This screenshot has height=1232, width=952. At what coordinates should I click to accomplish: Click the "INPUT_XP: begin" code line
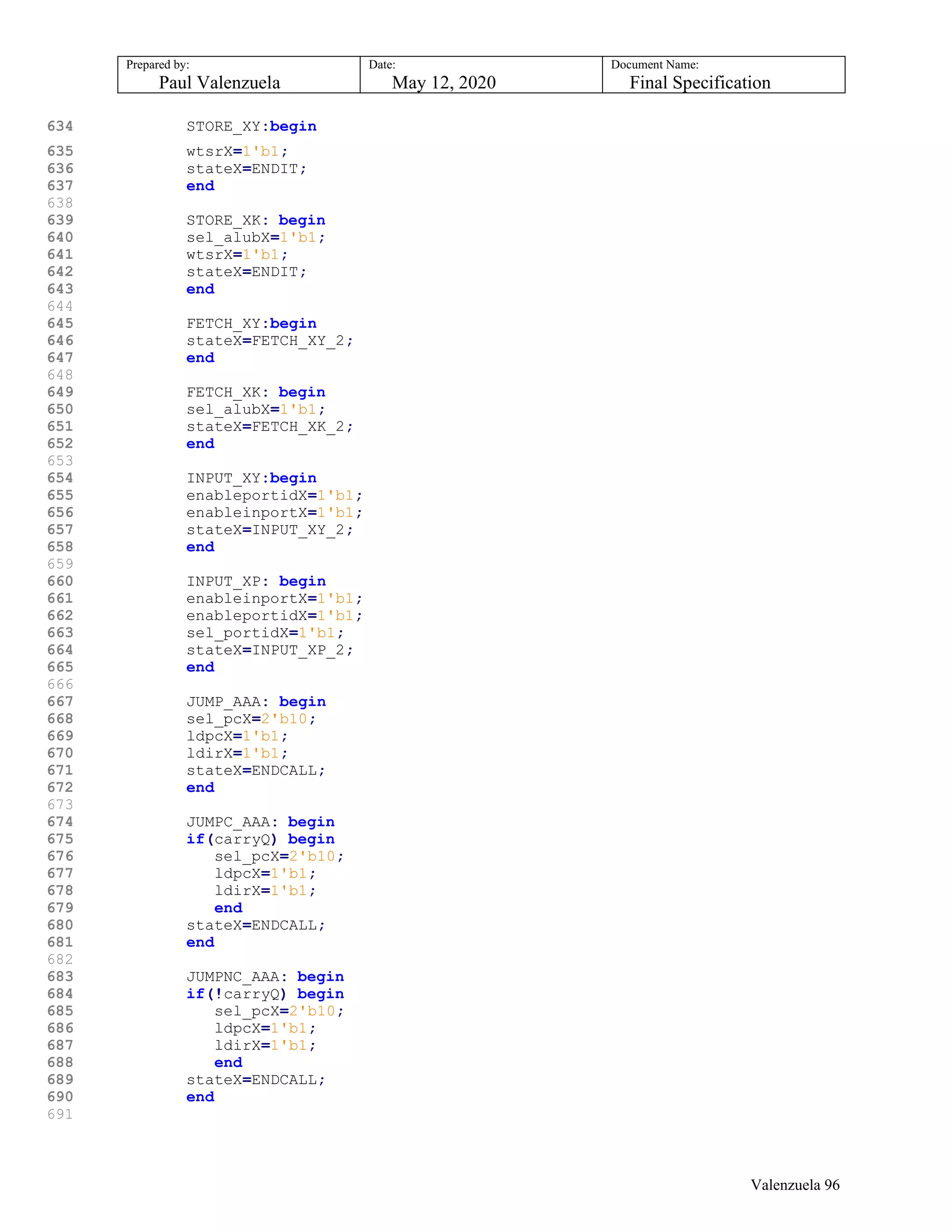(256, 581)
